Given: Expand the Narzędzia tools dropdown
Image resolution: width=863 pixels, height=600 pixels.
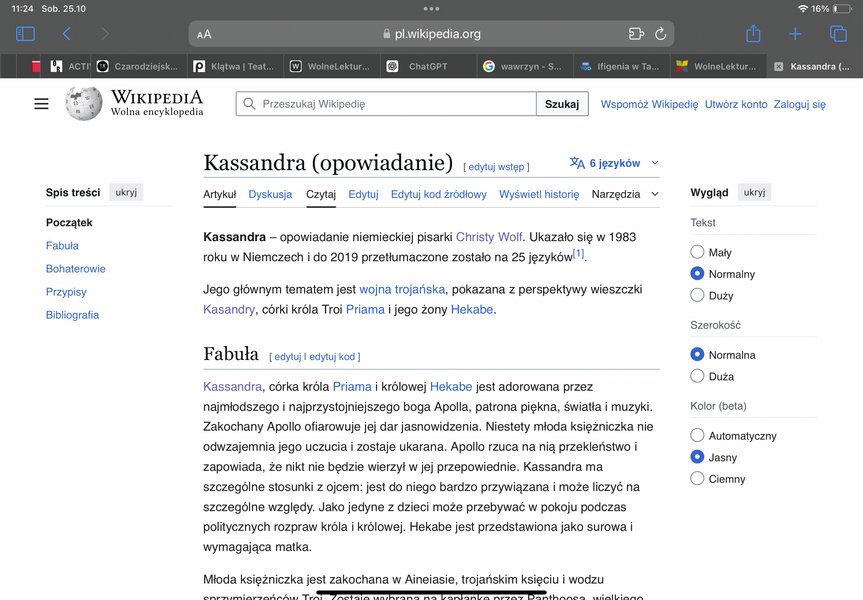Looking at the screenshot, I should point(625,194).
